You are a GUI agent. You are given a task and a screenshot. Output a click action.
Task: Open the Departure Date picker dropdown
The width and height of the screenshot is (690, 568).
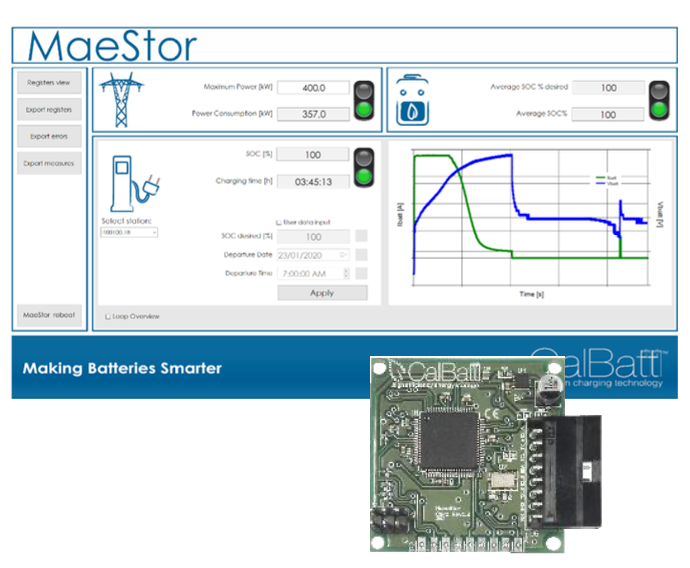pos(344,255)
